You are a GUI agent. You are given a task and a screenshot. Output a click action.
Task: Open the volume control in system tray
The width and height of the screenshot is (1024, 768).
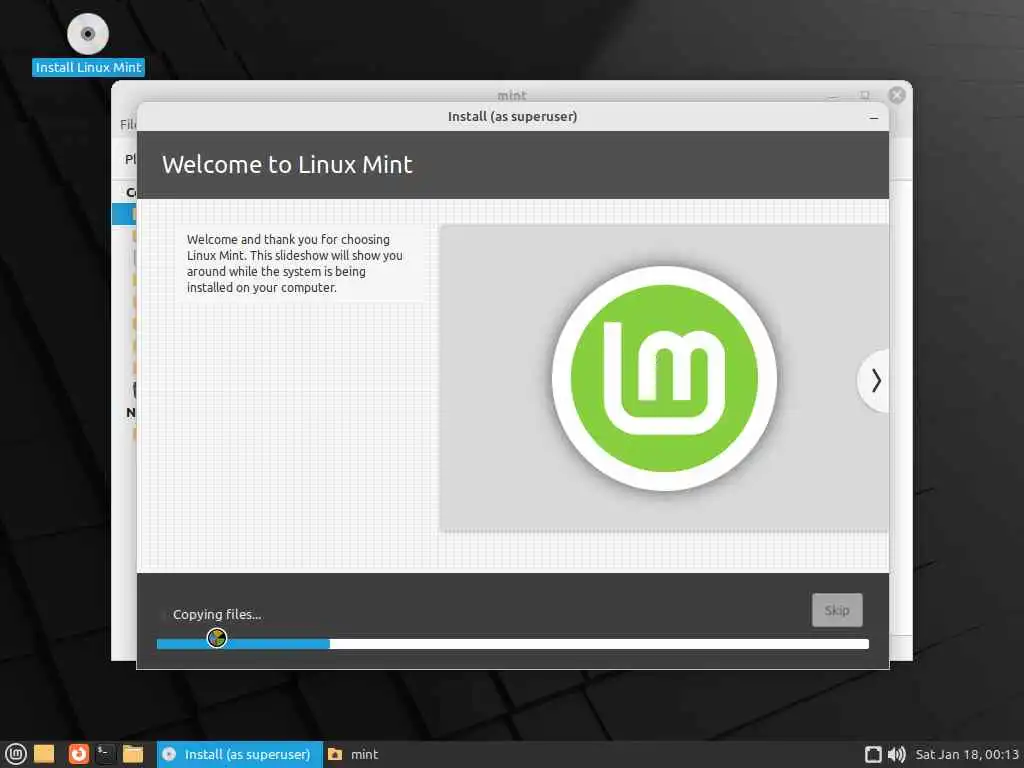(x=897, y=754)
